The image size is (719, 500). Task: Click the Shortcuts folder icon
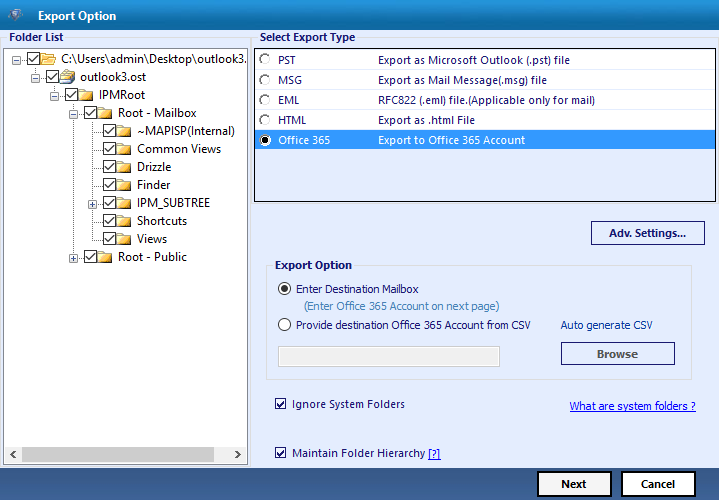[124, 222]
